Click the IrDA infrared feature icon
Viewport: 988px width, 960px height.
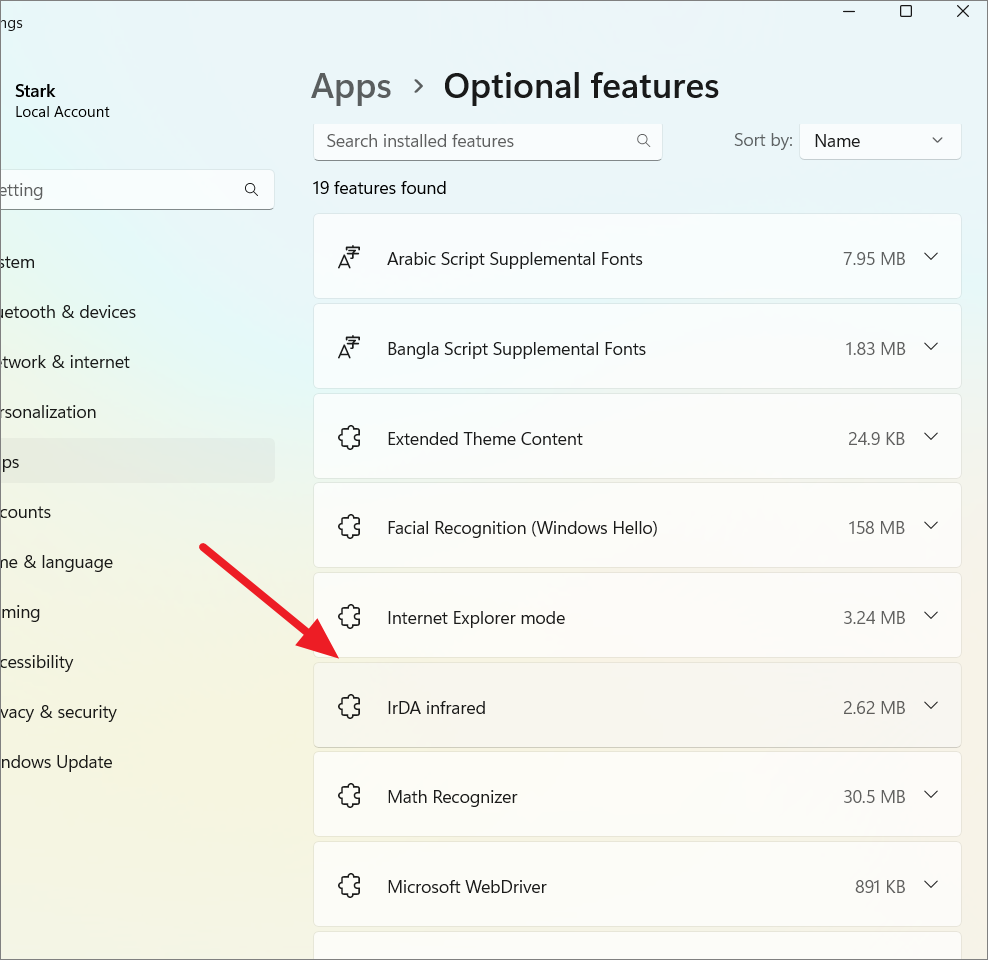point(349,707)
